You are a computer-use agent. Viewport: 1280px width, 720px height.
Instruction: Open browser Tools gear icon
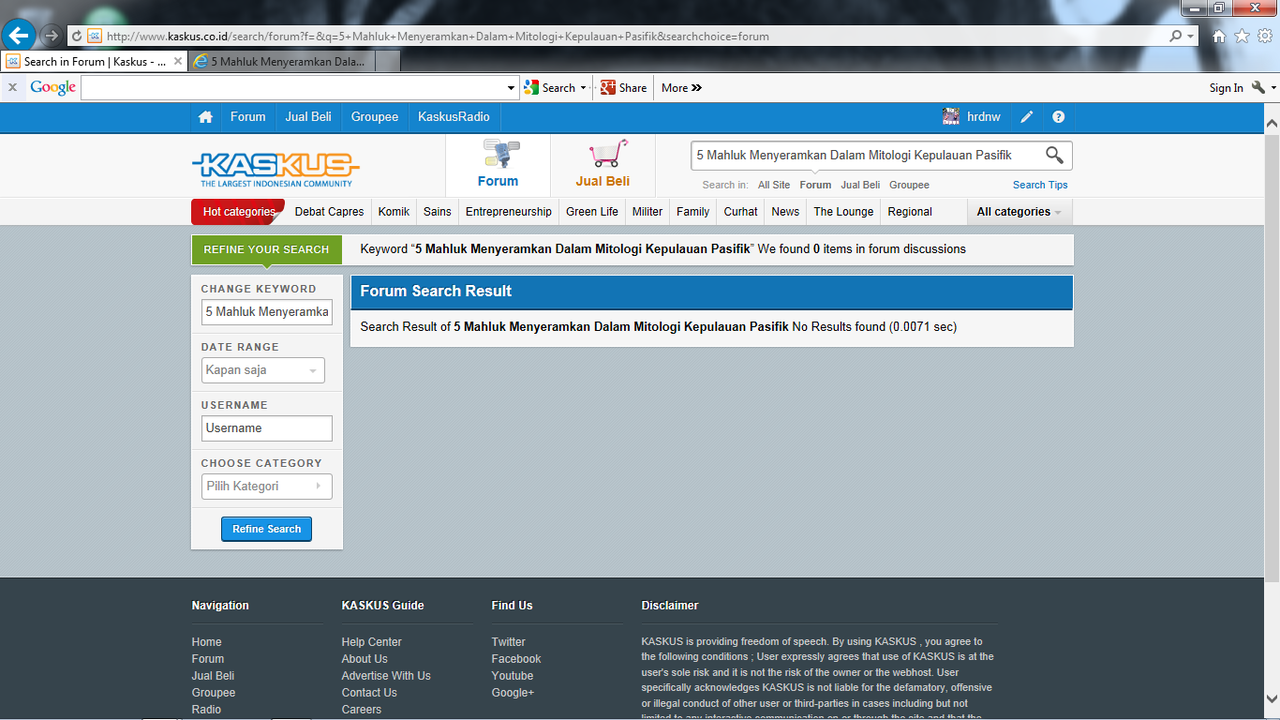pos(1265,36)
